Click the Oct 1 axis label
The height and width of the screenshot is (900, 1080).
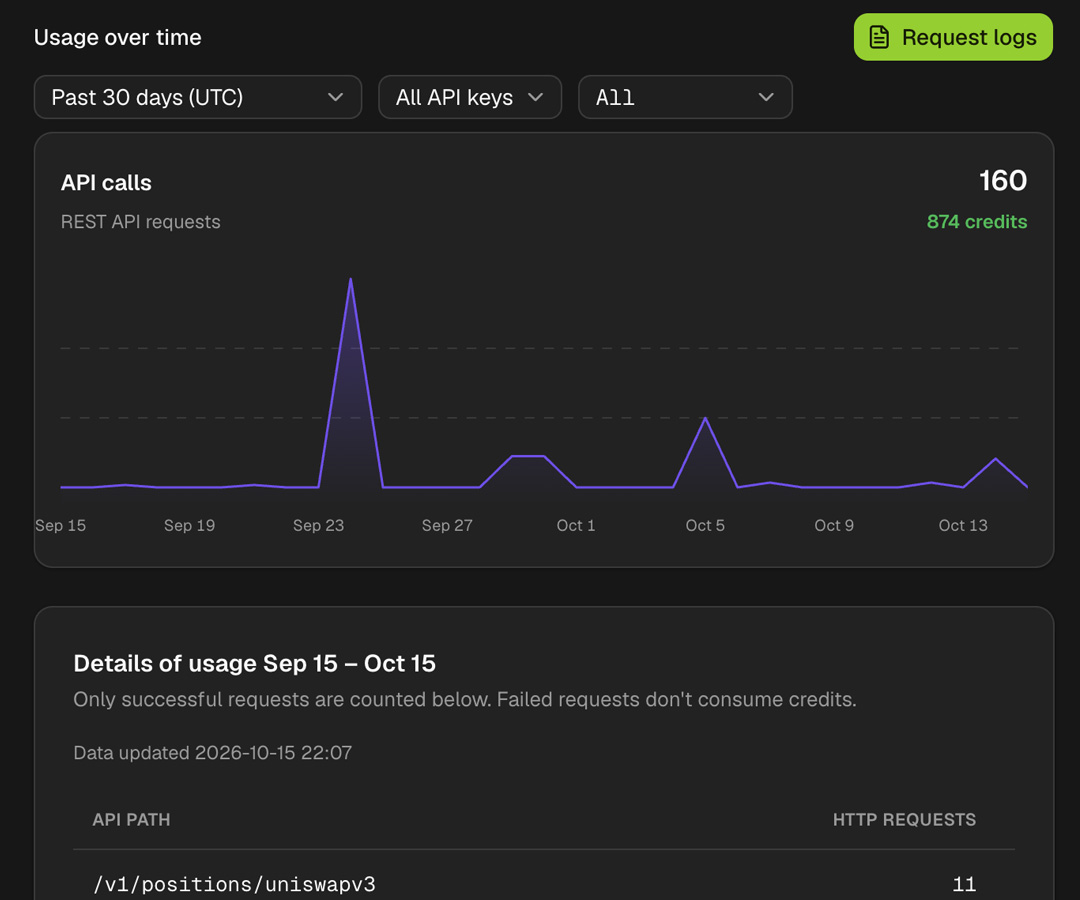tap(576, 525)
